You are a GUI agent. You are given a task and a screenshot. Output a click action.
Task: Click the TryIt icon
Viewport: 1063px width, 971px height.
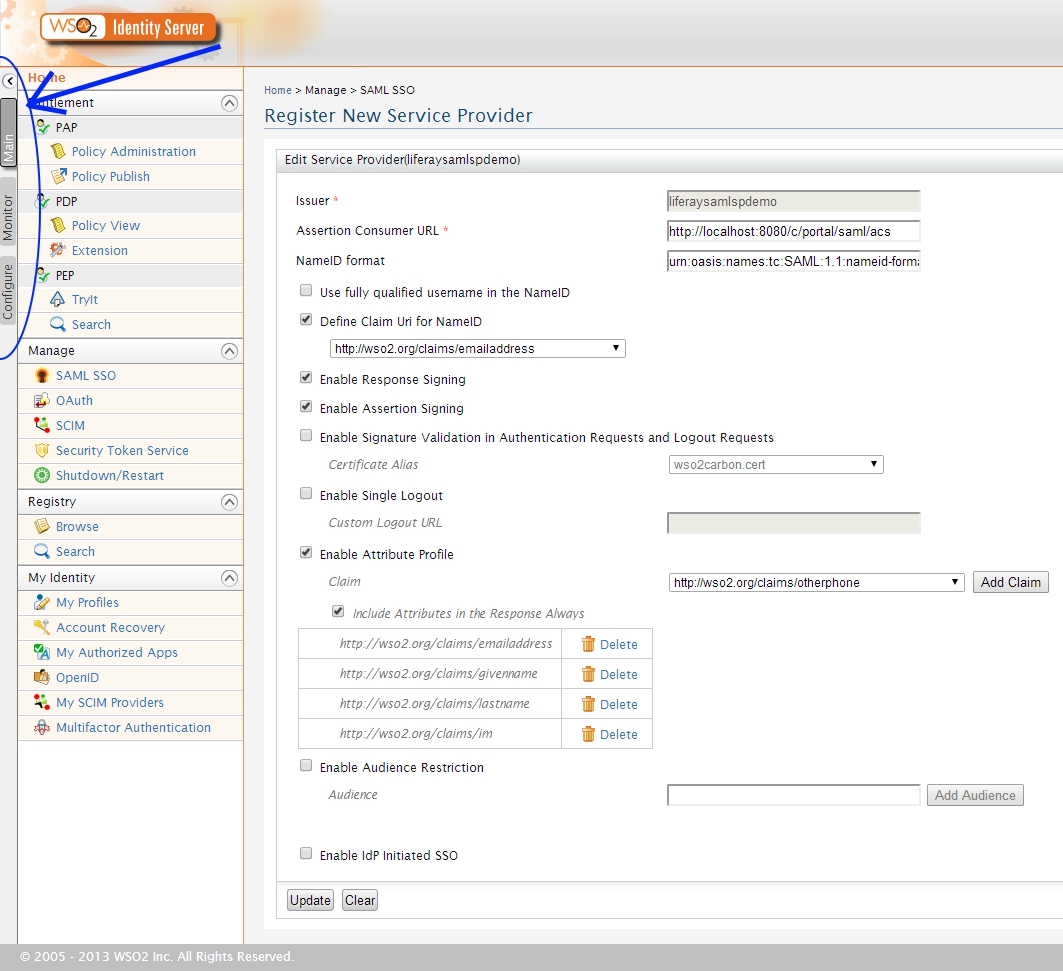58,299
